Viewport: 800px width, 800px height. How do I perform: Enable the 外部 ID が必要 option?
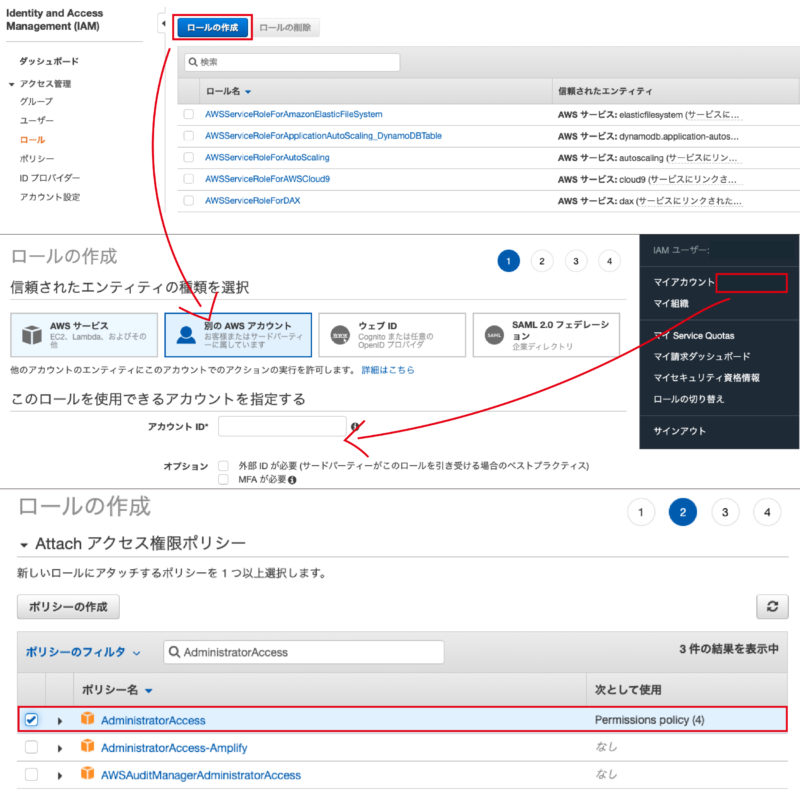(x=223, y=465)
